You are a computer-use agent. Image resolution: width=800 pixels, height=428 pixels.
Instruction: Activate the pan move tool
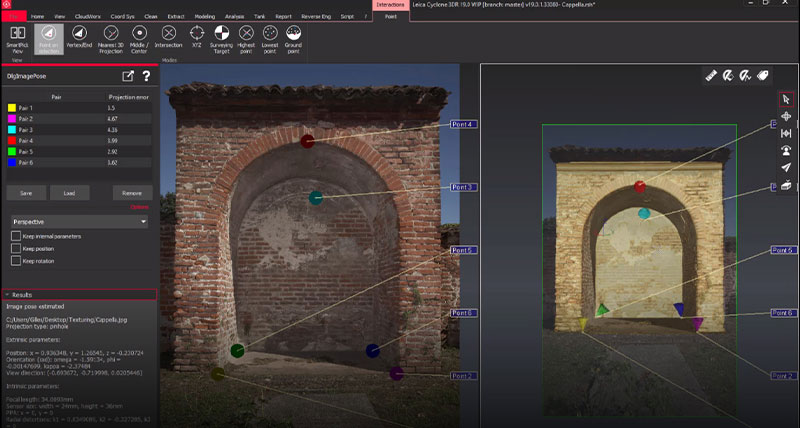click(786, 116)
